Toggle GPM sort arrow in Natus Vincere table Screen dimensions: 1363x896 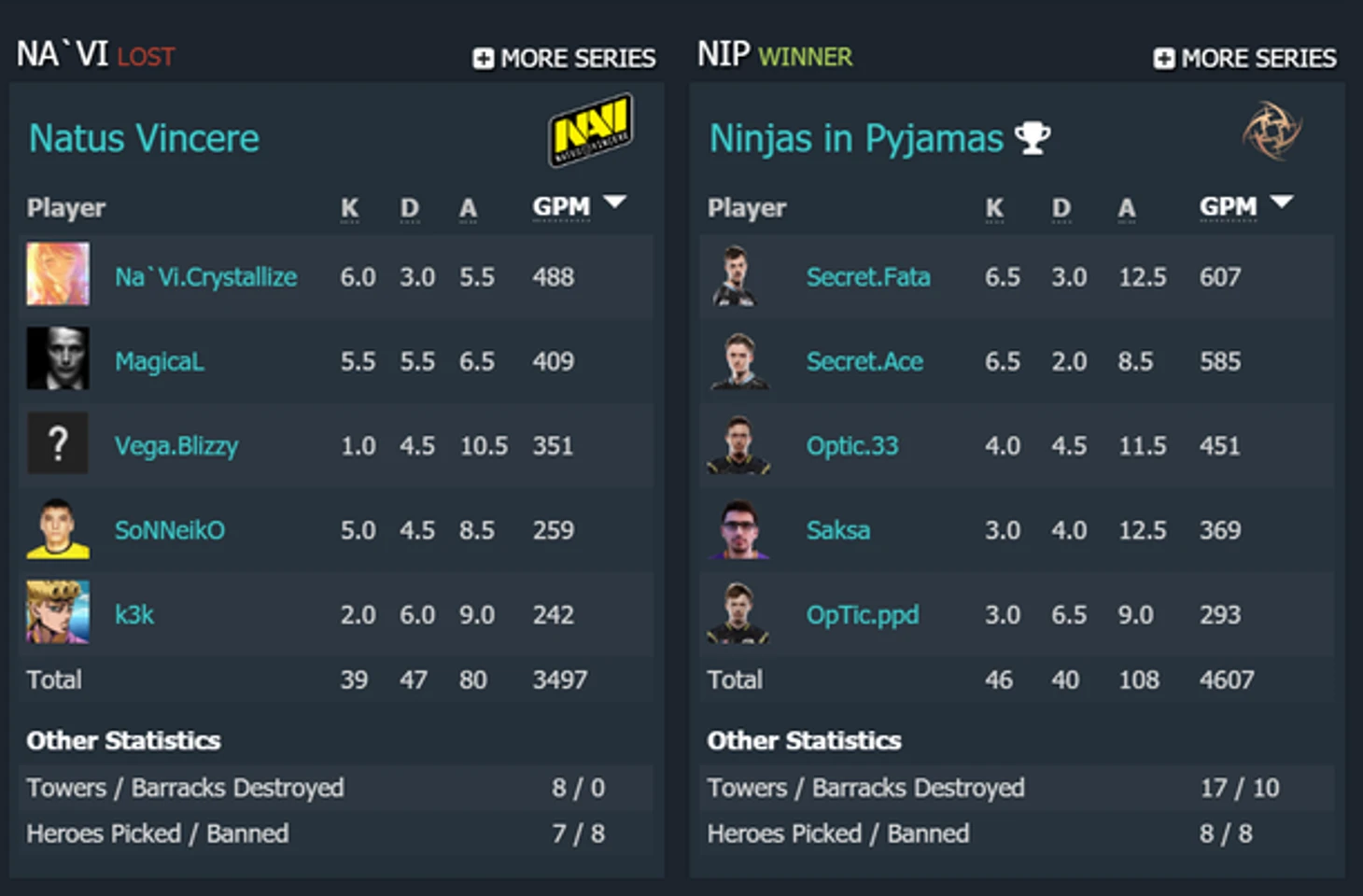(x=615, y=202)
